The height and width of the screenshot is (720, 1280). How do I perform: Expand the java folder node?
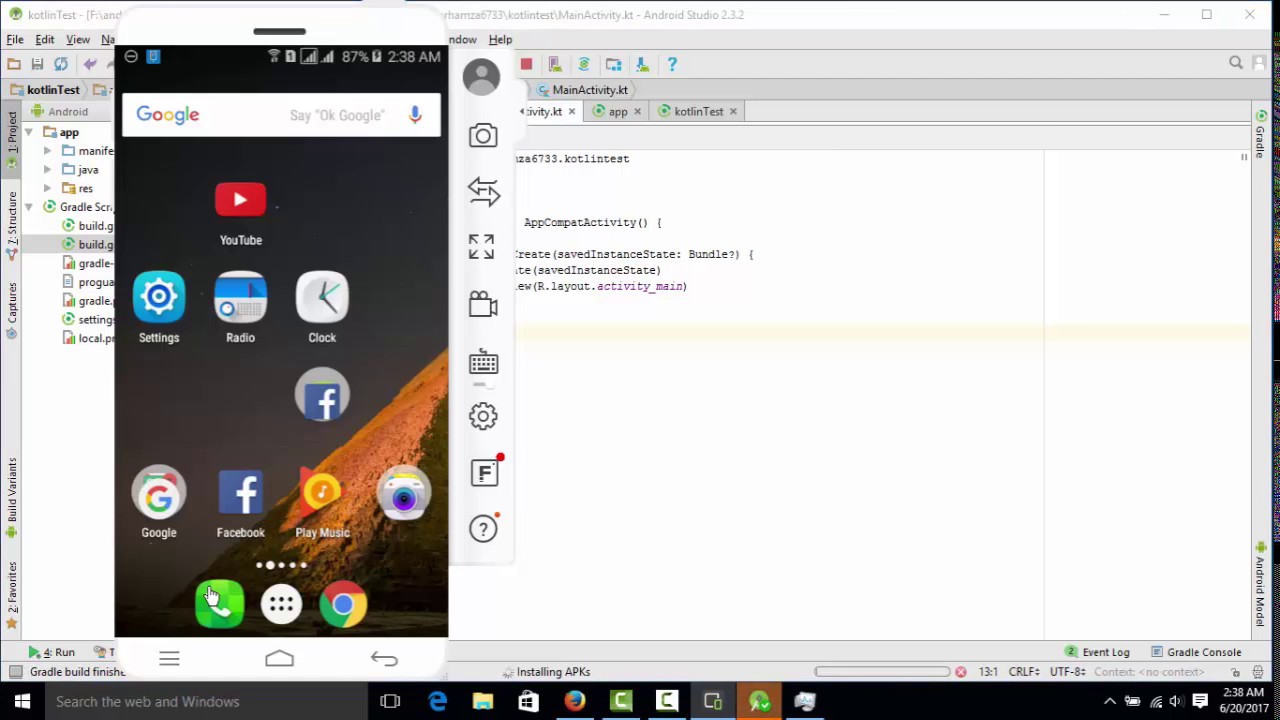(x=47, y=170)
